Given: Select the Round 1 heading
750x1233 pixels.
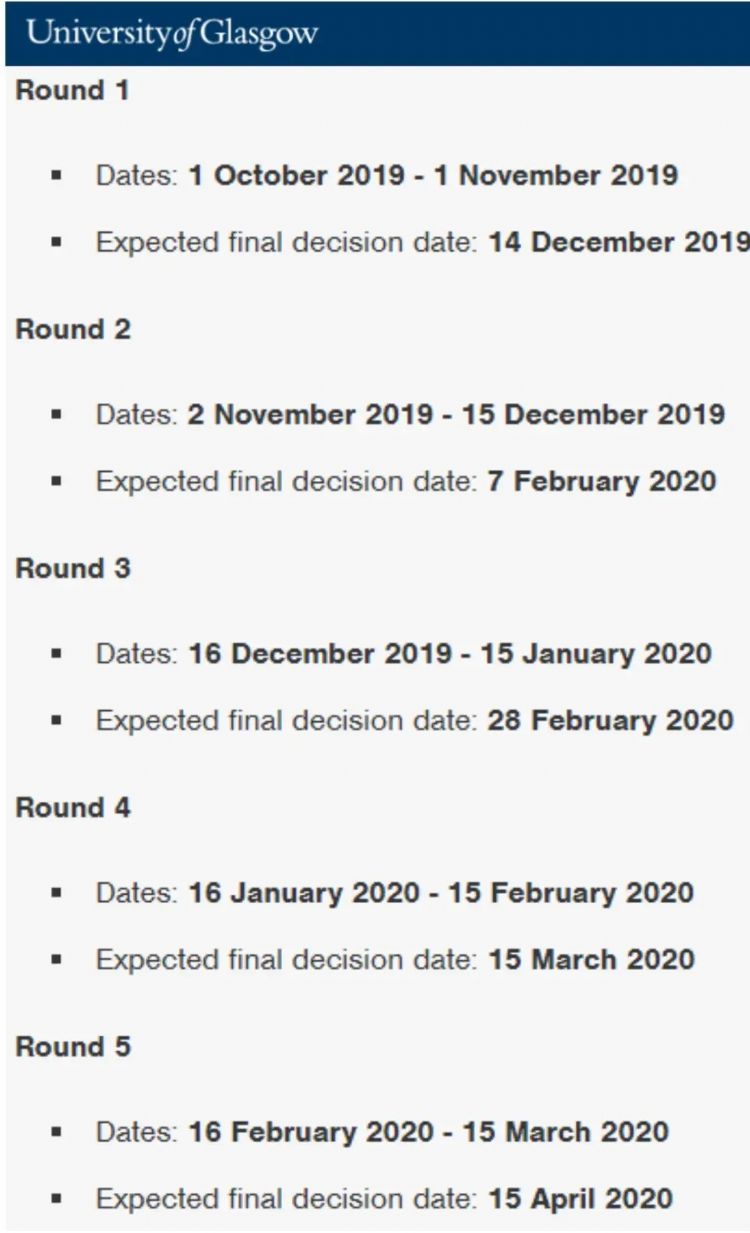Looking at the screenshot, I should (x=73, y=90).
